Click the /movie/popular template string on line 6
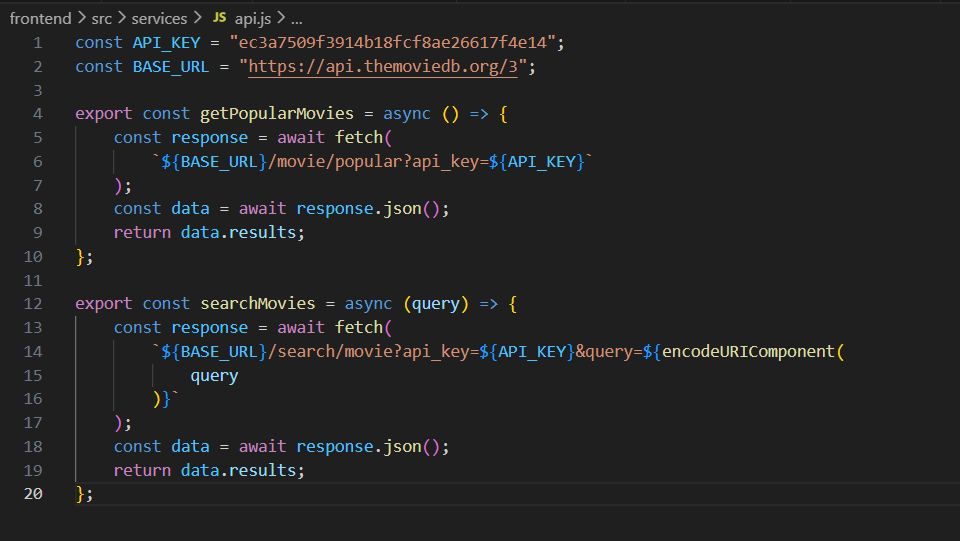The height and width of the screenshot is (541, 960). click(325, 161)
